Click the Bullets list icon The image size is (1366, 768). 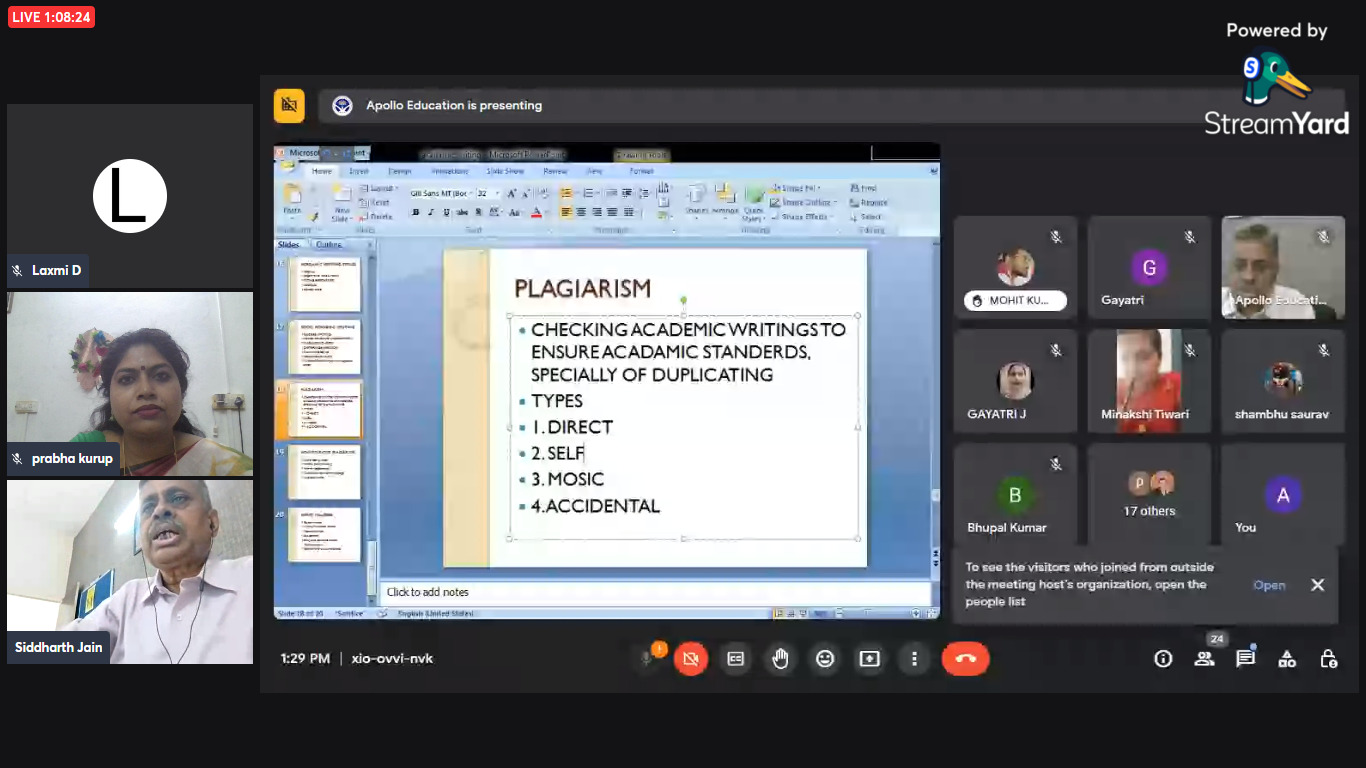click(x=566, y=193)
